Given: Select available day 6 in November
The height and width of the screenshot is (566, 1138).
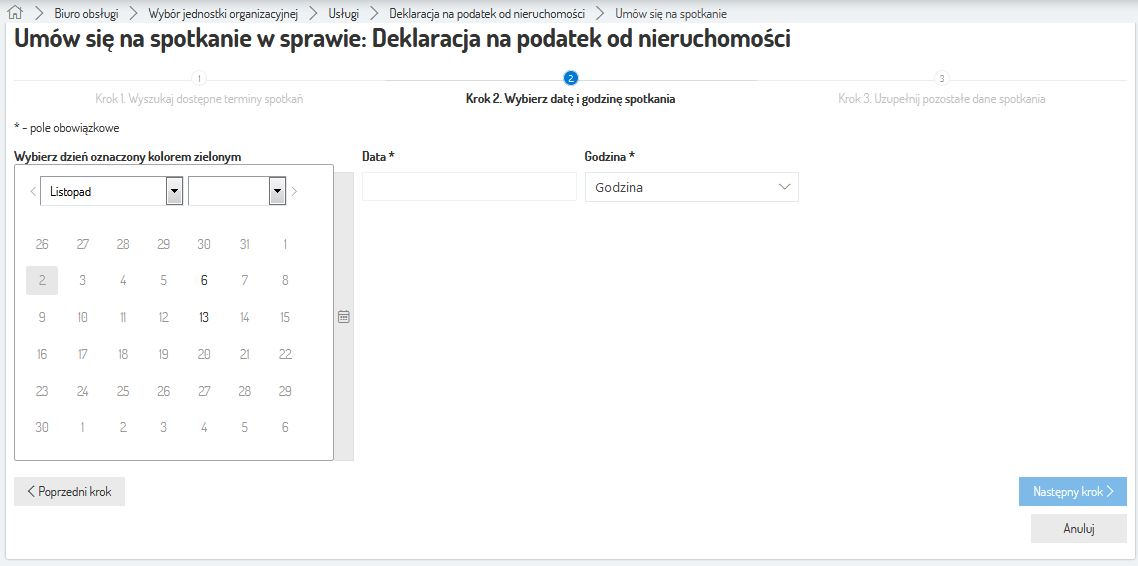Looking at the screenshot, I should click(204, 281).
